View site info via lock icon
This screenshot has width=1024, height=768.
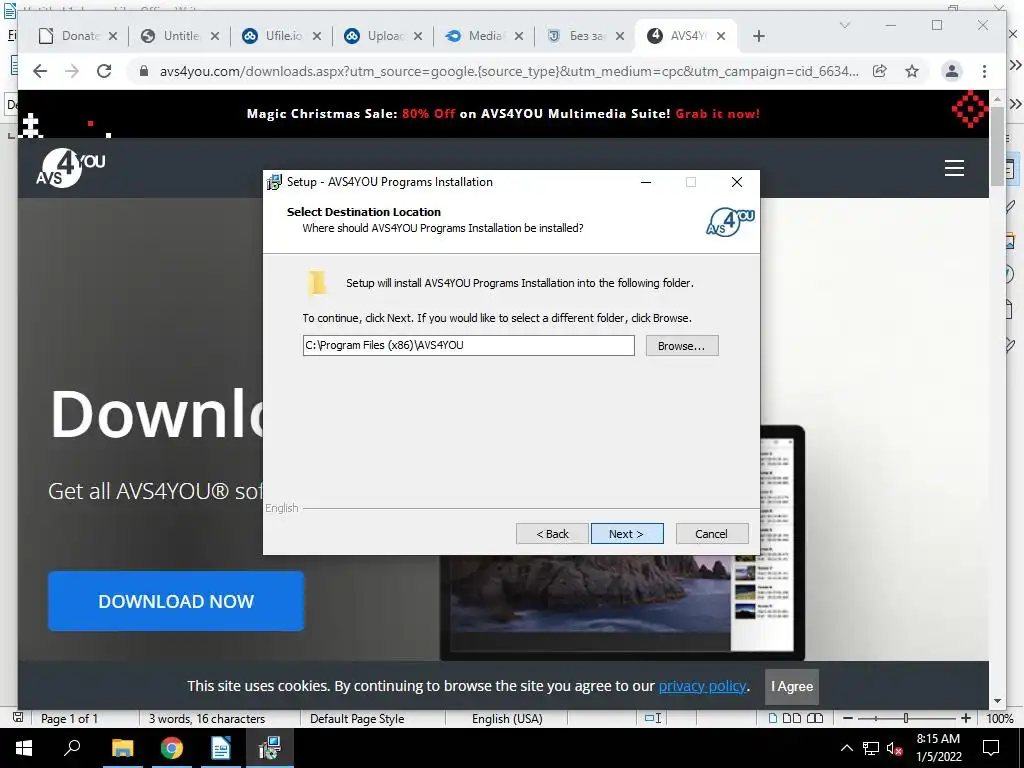point(144,71)
